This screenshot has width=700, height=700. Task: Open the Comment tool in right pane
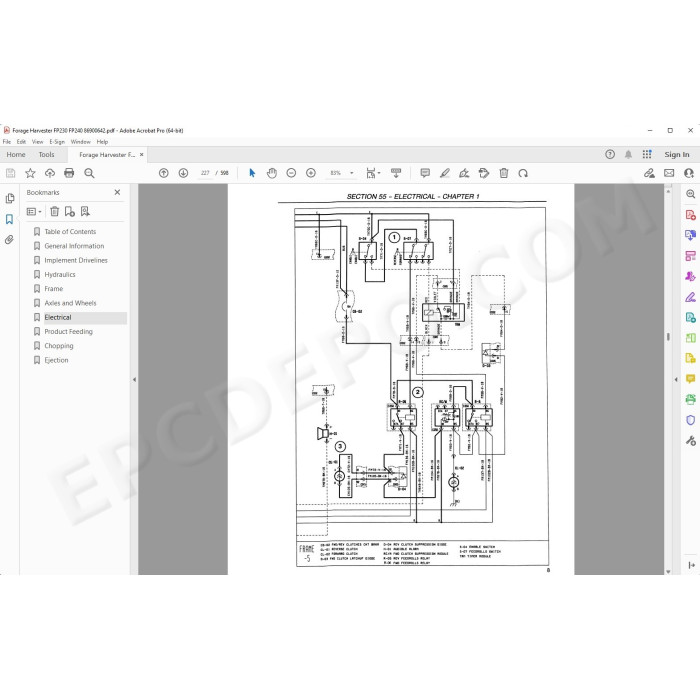coord(691,379)
